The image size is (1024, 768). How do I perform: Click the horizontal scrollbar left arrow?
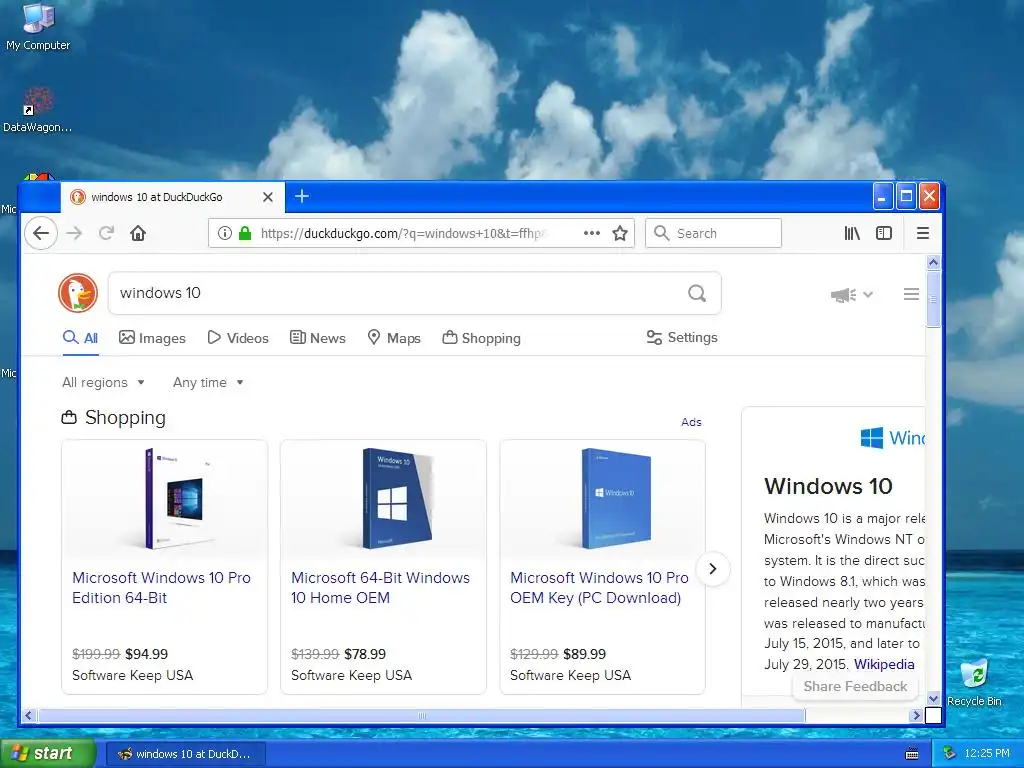28,716
